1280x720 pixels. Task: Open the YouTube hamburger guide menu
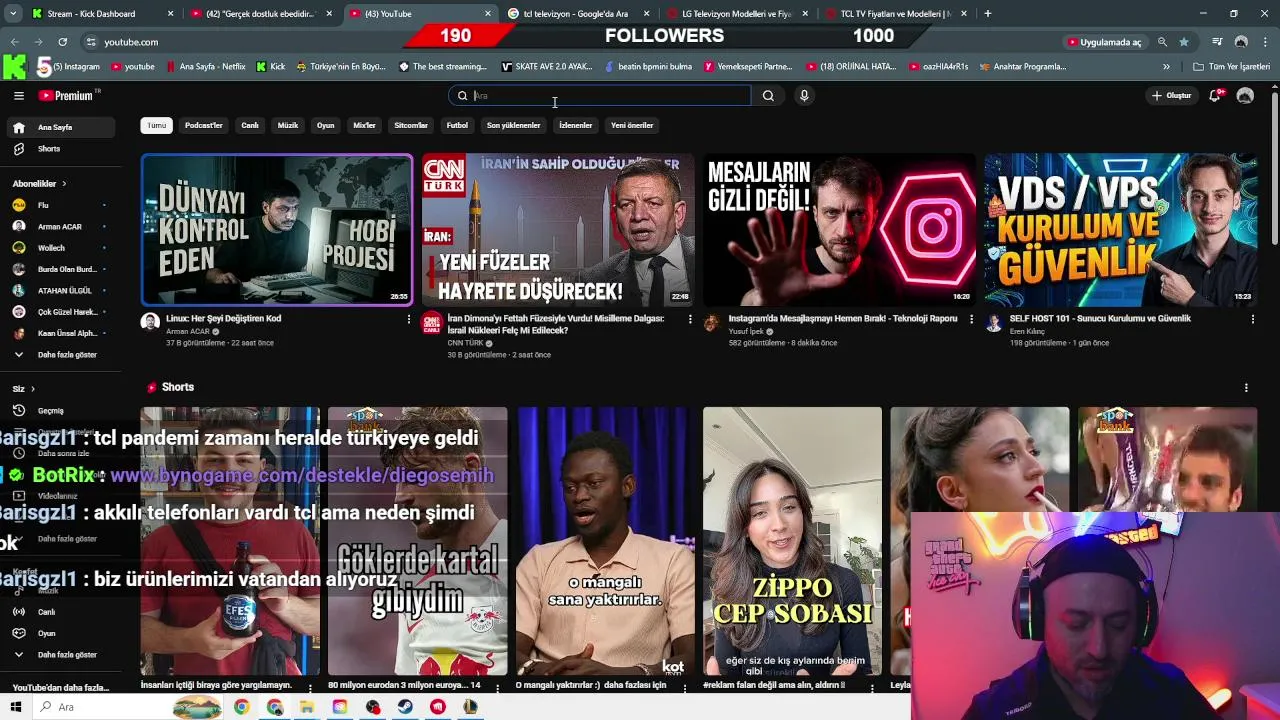(x=19, y=96)
